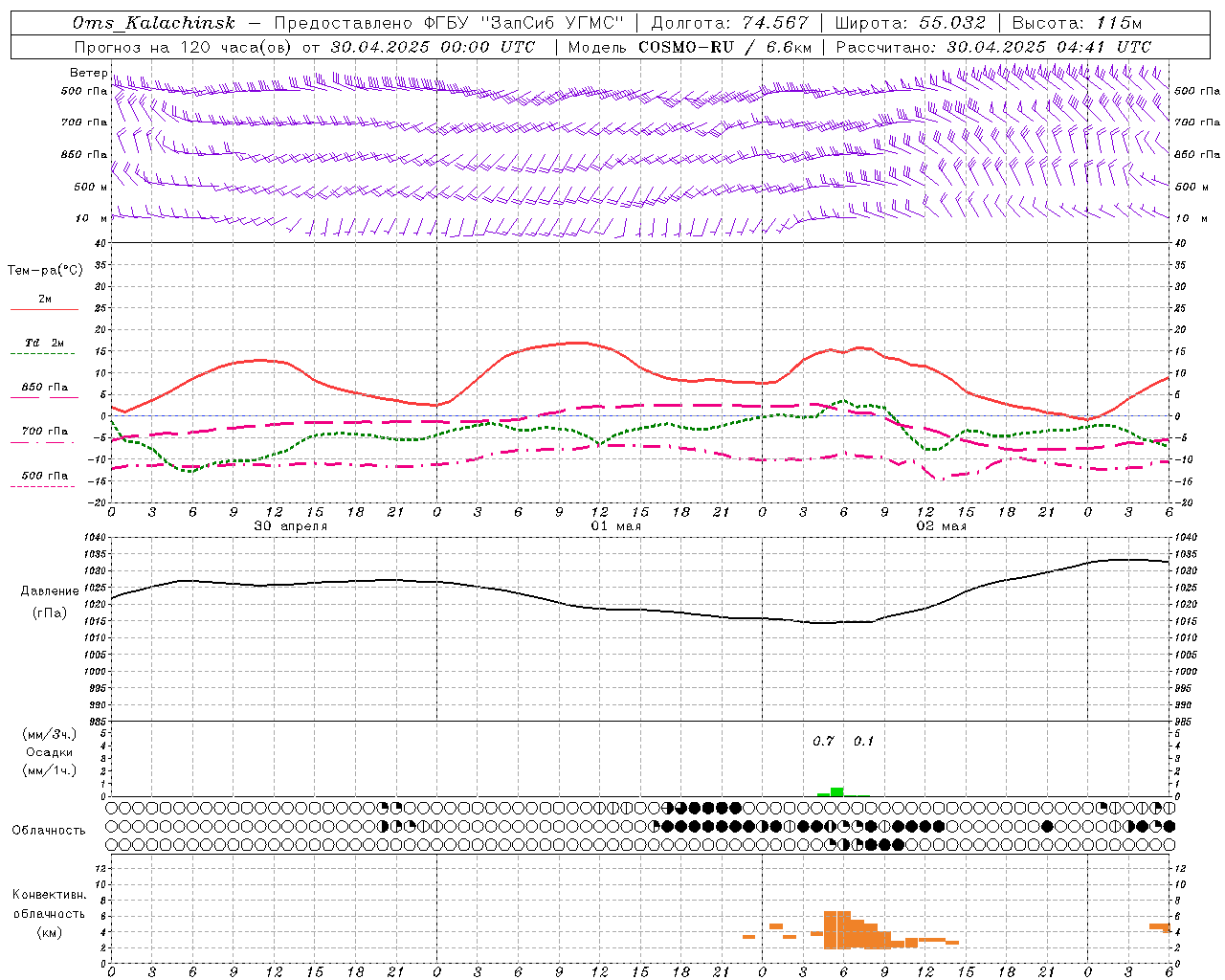This screenshot has width=1225, height=980.
Task: Click the (гПа) pressure unit label
Action: 50,613
